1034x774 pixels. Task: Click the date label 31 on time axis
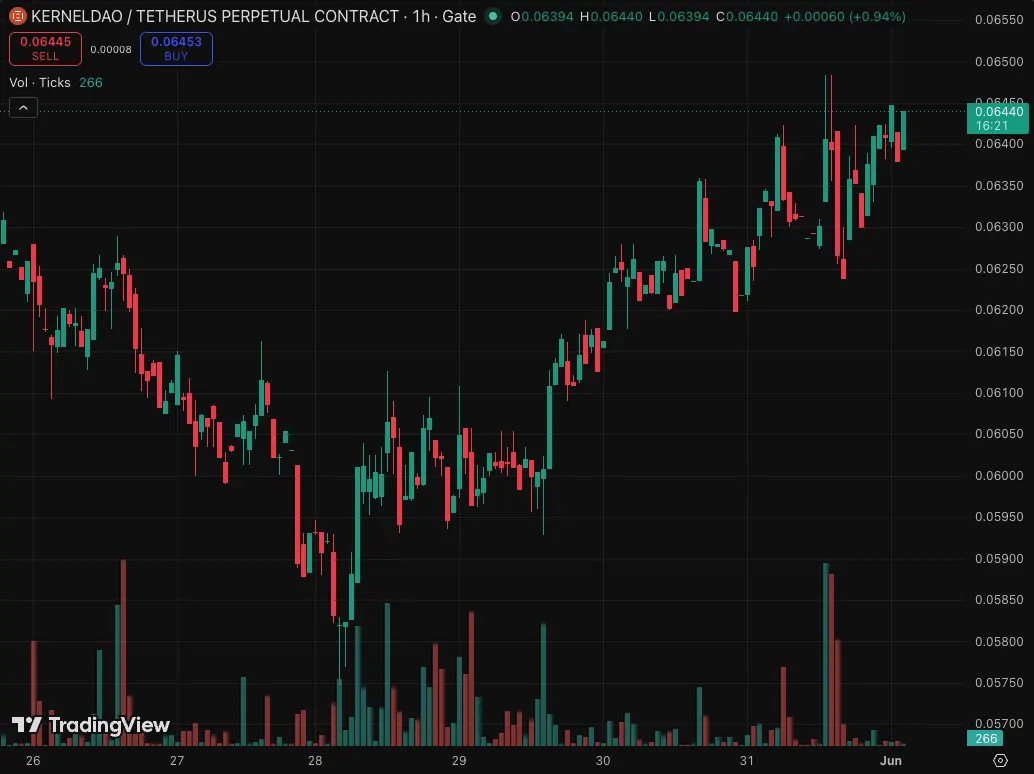746,760
